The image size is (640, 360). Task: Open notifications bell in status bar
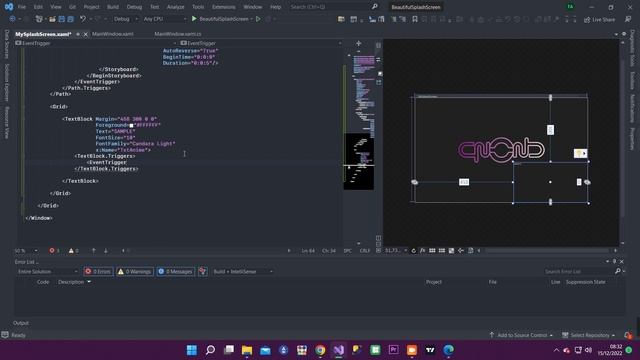pyautogui.click(x=628, y=335)
